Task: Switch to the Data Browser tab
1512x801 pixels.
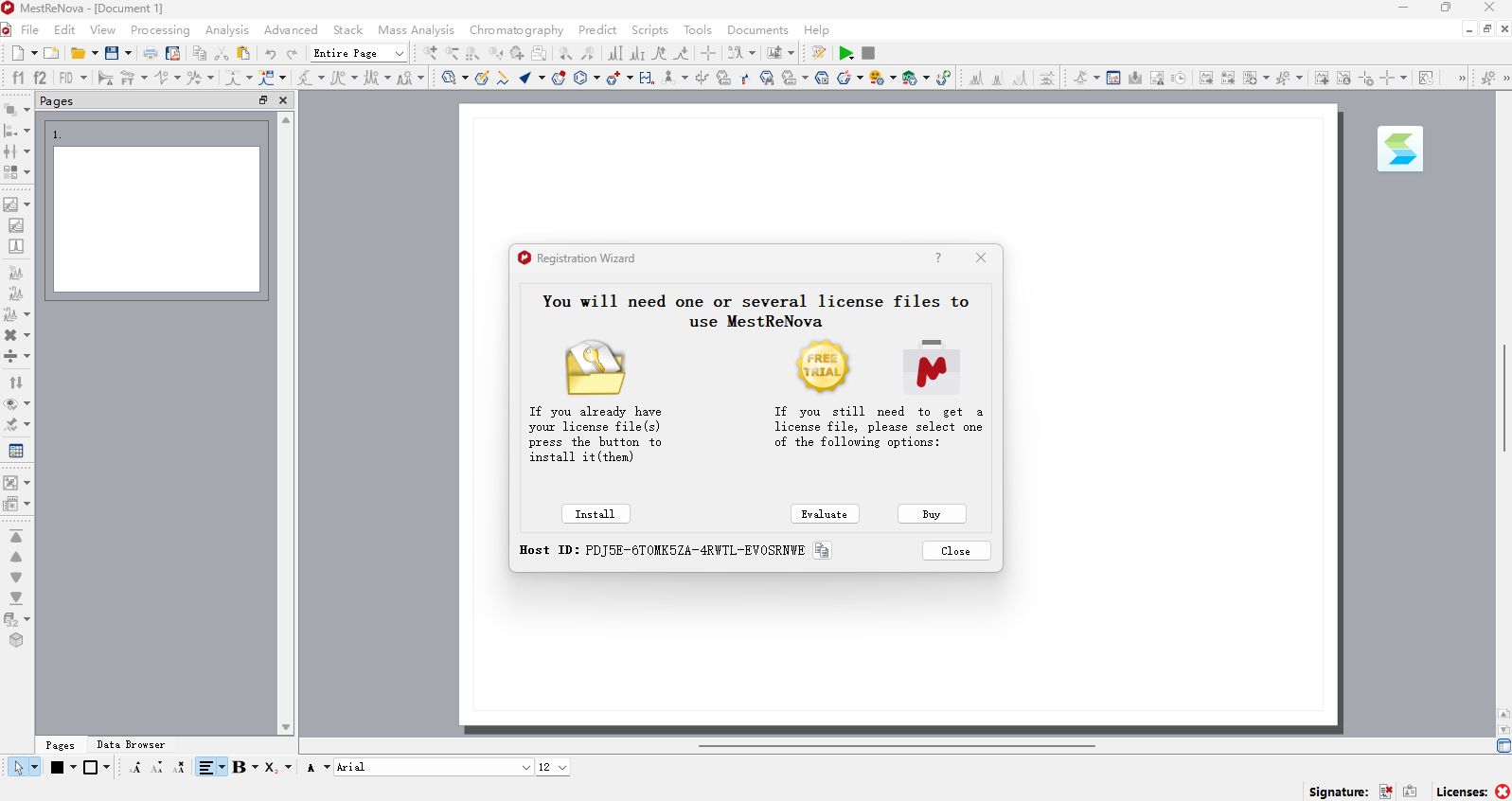Action: point(131,745)
